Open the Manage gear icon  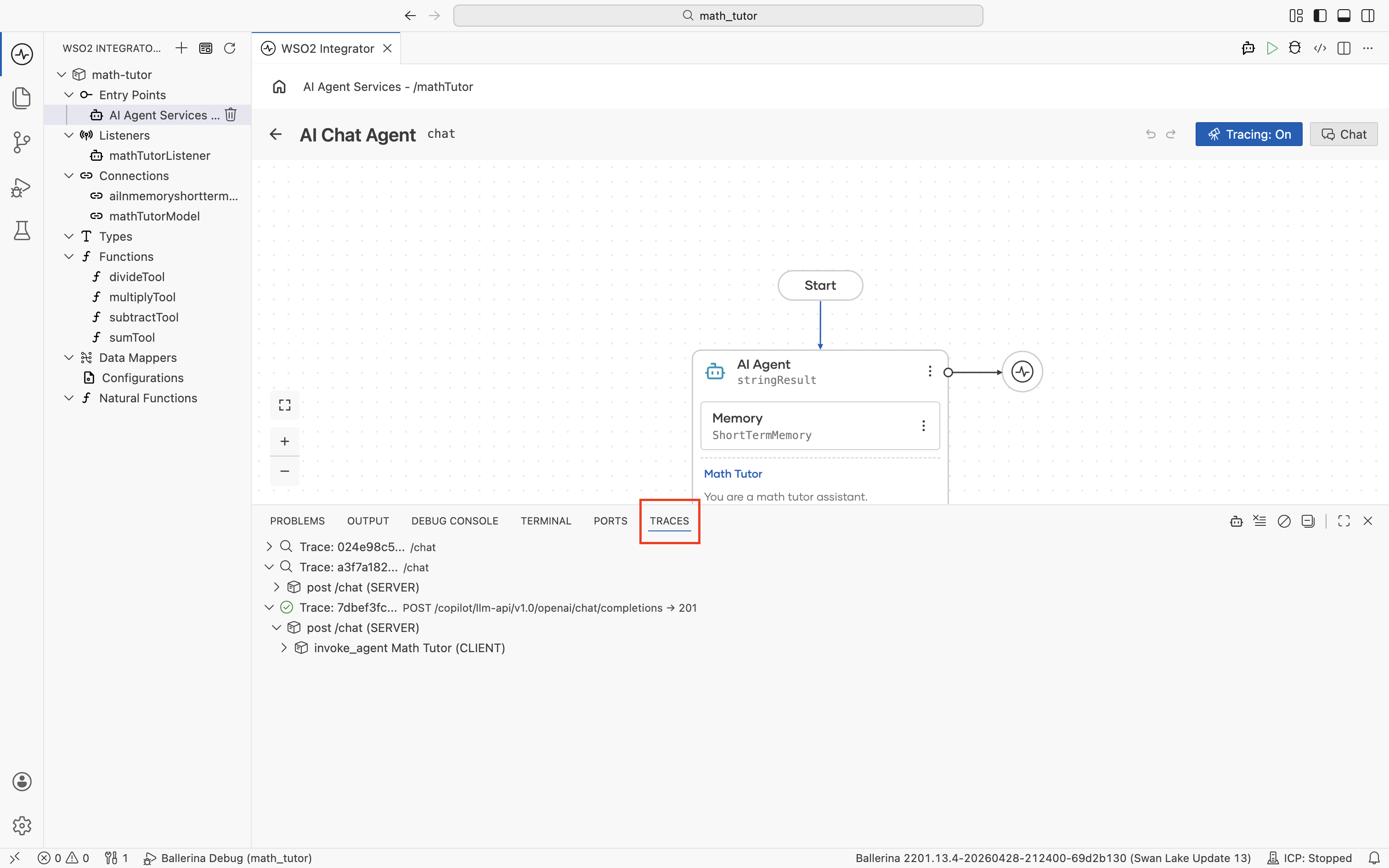(x=22, y=826)
